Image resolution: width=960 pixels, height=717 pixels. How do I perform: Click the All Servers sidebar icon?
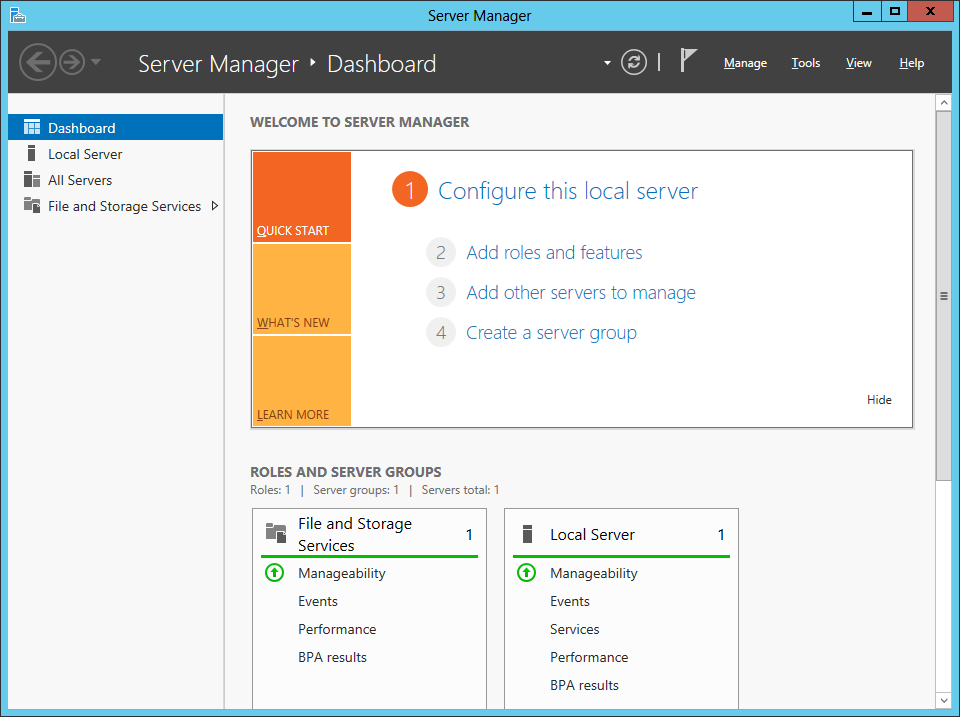[x=31, y=180]
